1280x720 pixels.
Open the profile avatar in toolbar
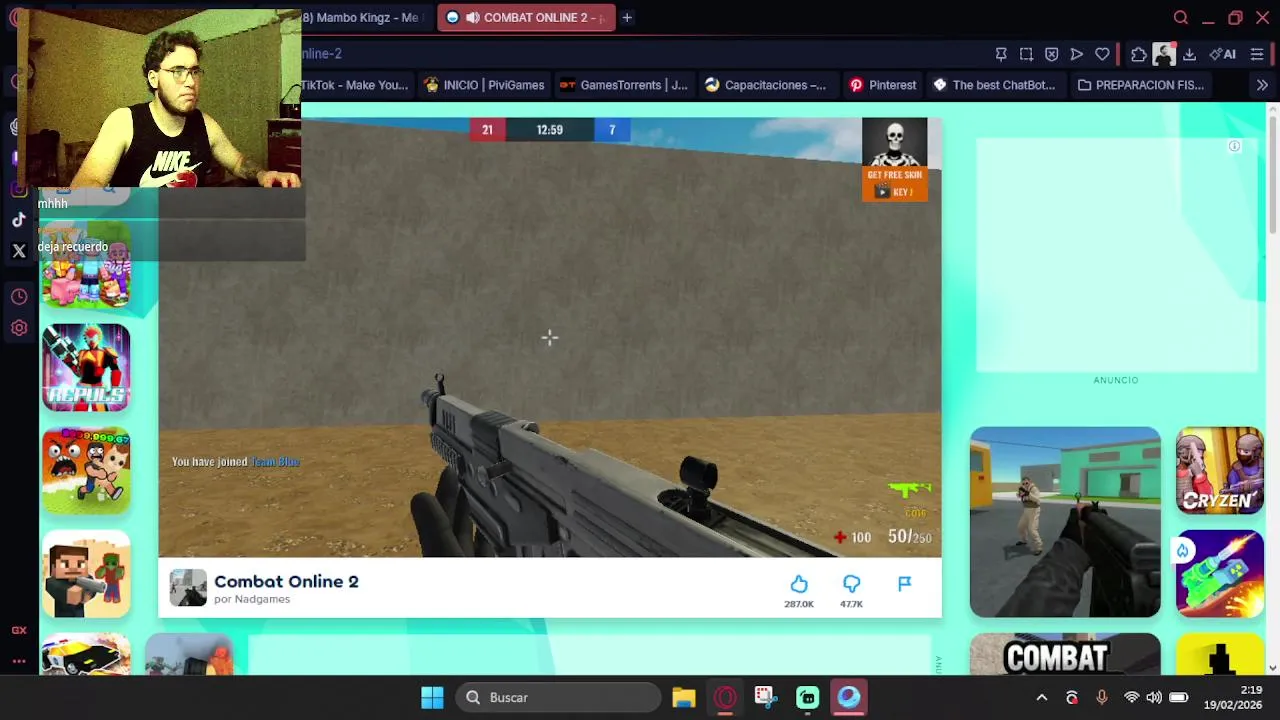pos(1163,54)
